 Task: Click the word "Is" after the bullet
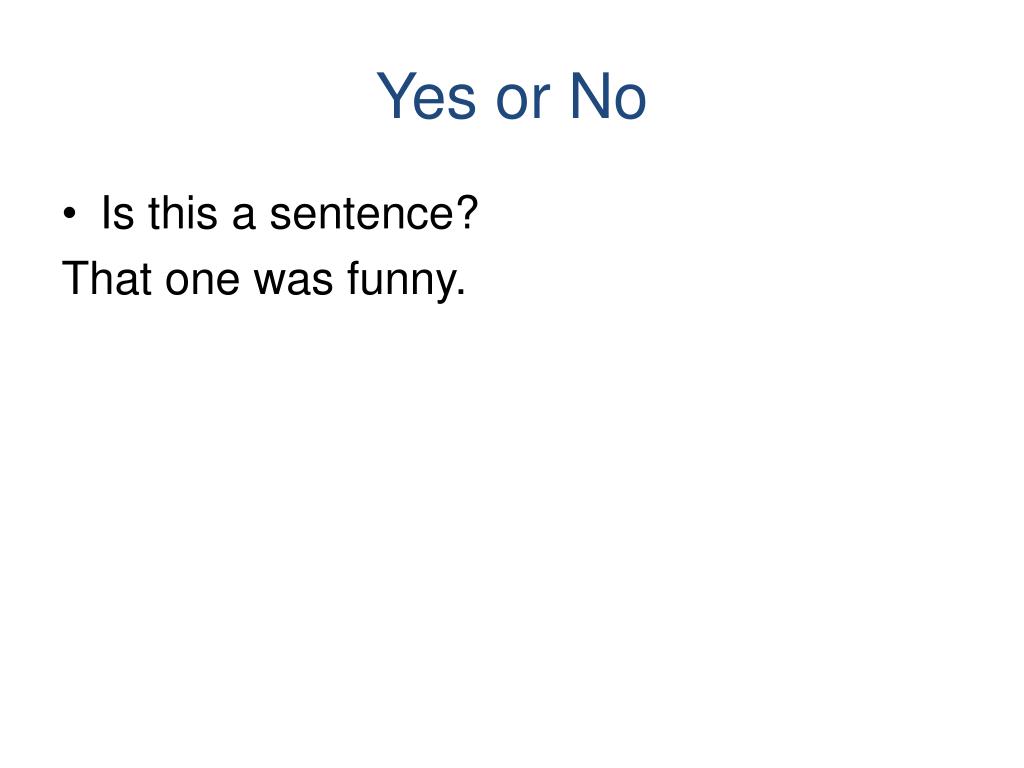click(118, 213)
